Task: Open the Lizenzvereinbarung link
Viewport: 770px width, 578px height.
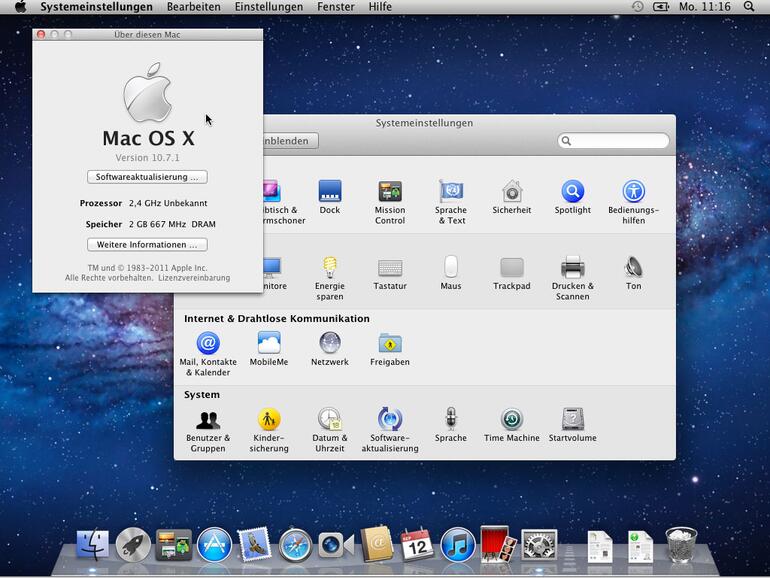Action: click(194, 278)
